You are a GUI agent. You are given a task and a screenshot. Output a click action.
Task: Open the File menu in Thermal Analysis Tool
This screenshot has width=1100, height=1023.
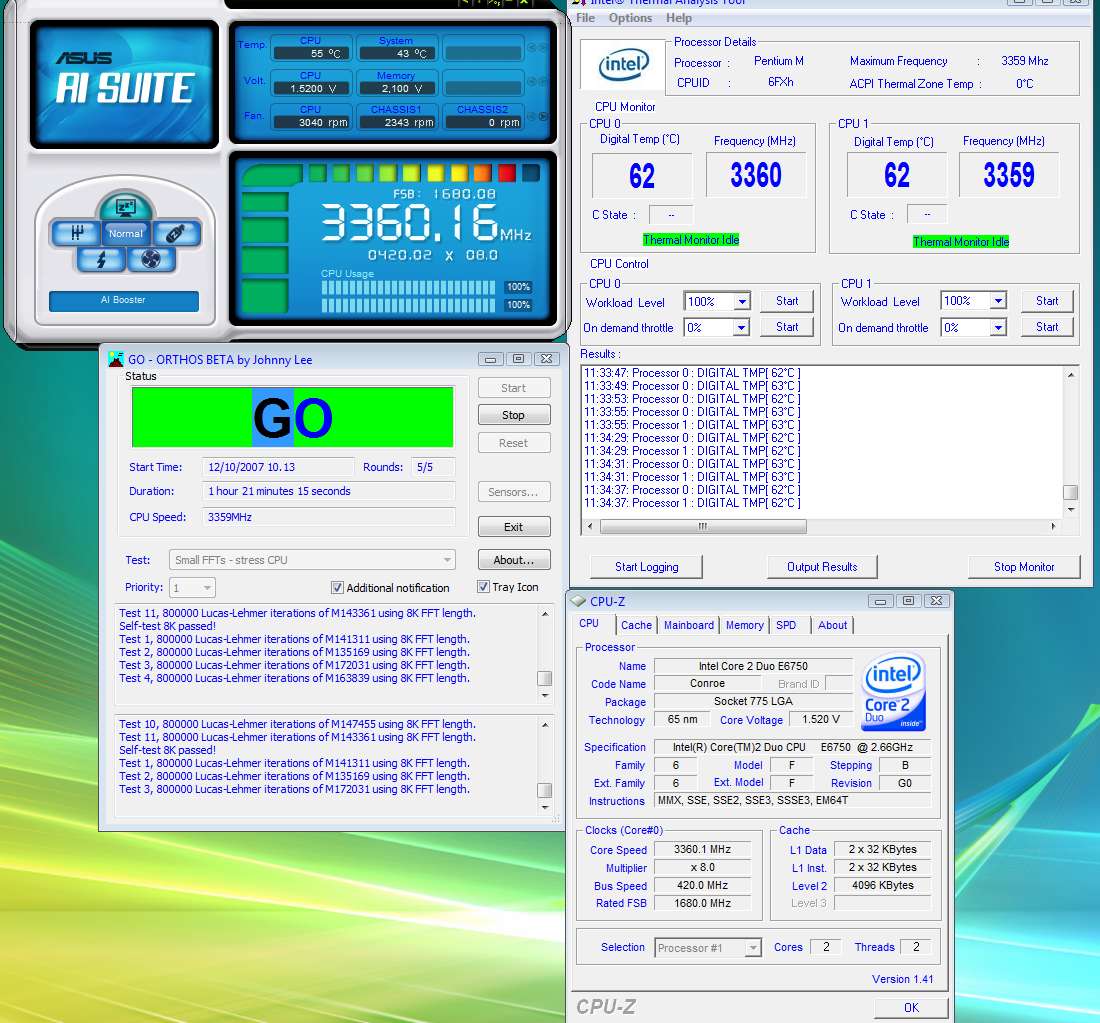586,18
